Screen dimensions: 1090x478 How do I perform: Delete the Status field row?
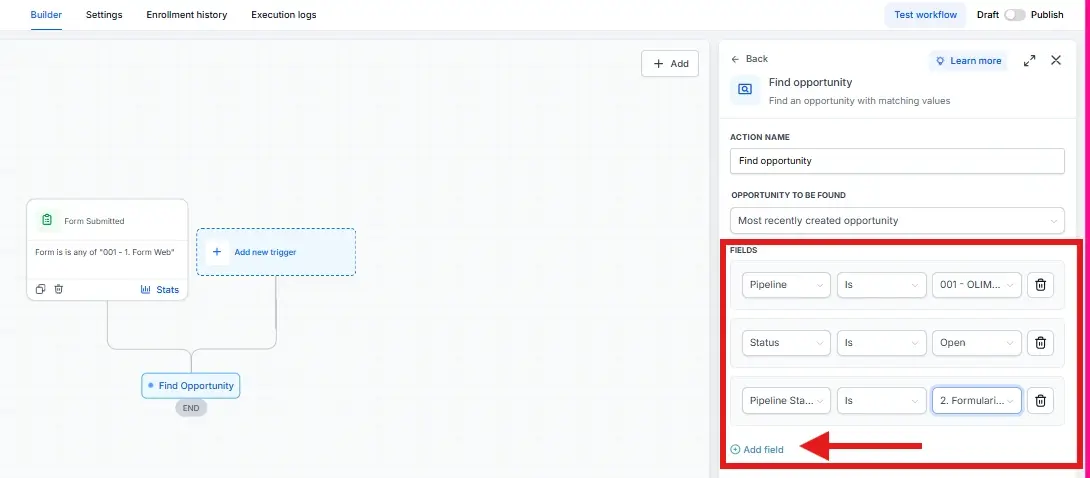click(x=1041, y=343)
